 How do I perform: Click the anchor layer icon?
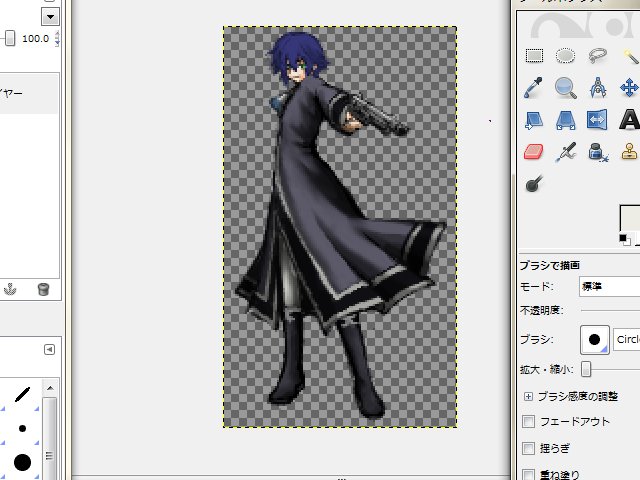[10, 289]
